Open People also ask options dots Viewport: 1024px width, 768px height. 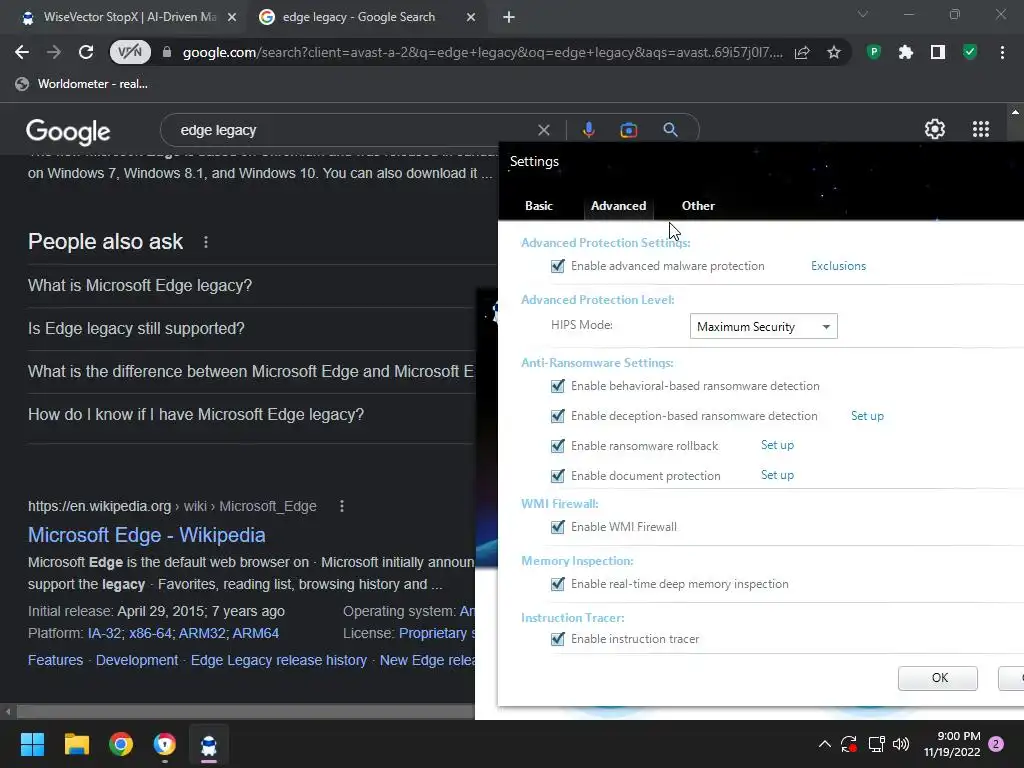pyautogui.click(x=206, y=242)
